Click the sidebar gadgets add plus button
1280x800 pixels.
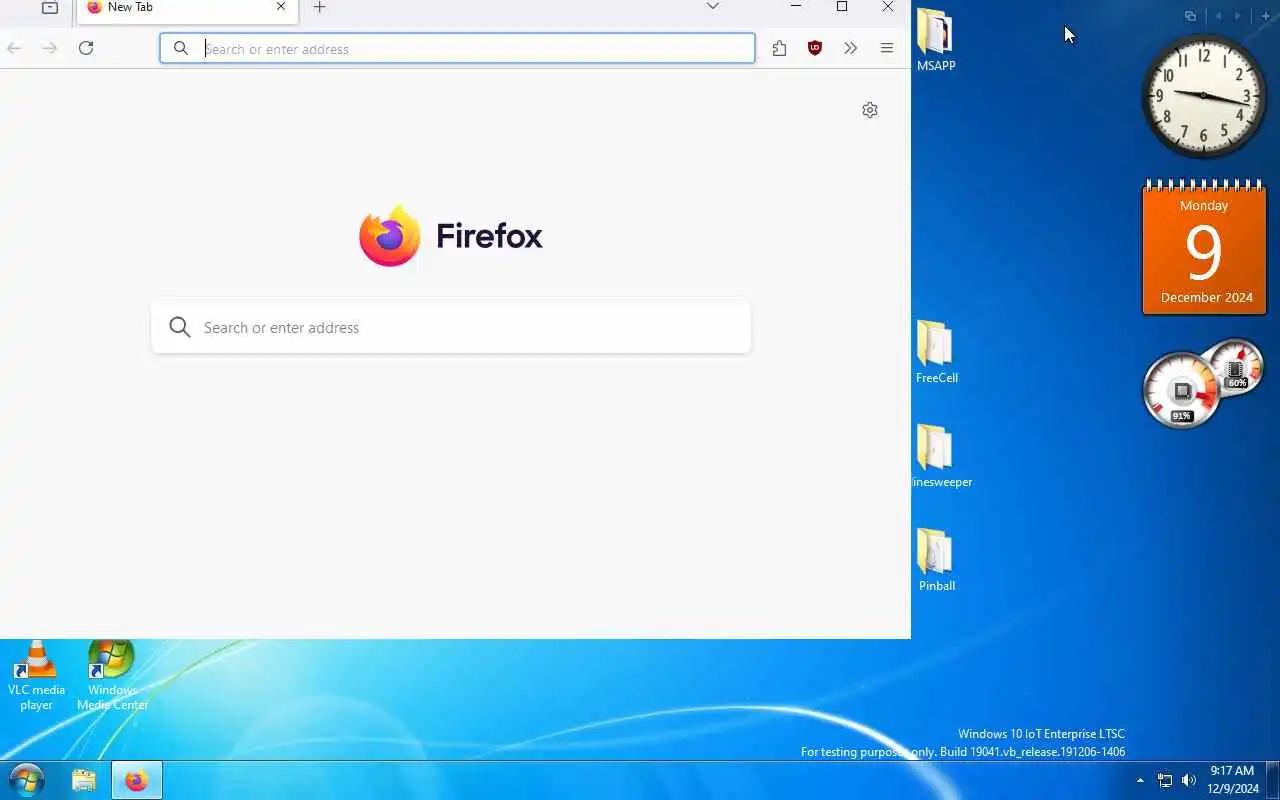(x=1265, y=16)
